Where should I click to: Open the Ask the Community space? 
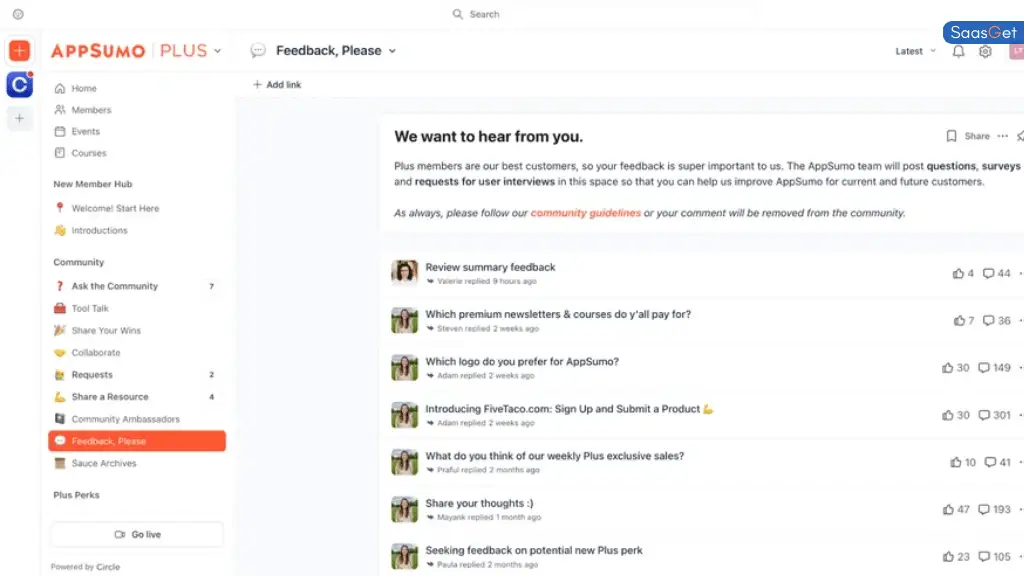point(136,286)
